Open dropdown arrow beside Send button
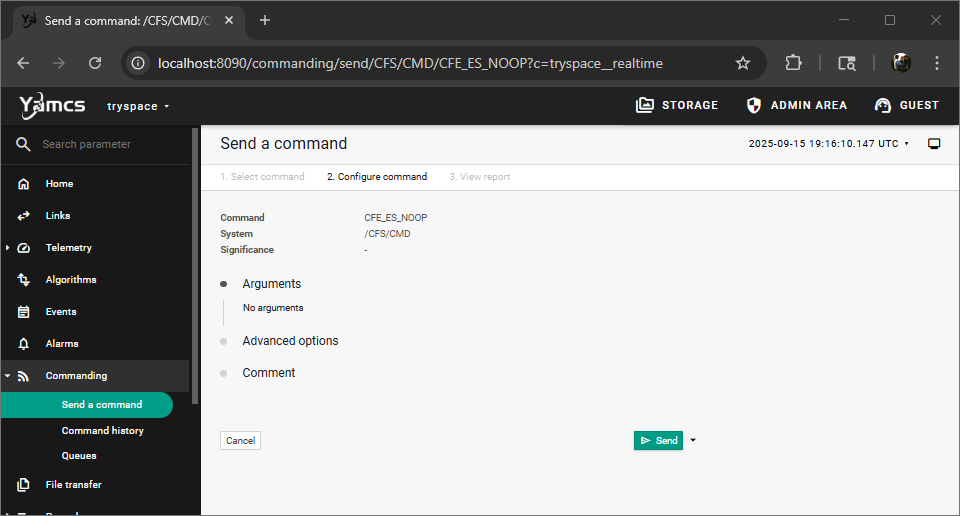The height and width of the screenshot is (516, 960). 693,440
